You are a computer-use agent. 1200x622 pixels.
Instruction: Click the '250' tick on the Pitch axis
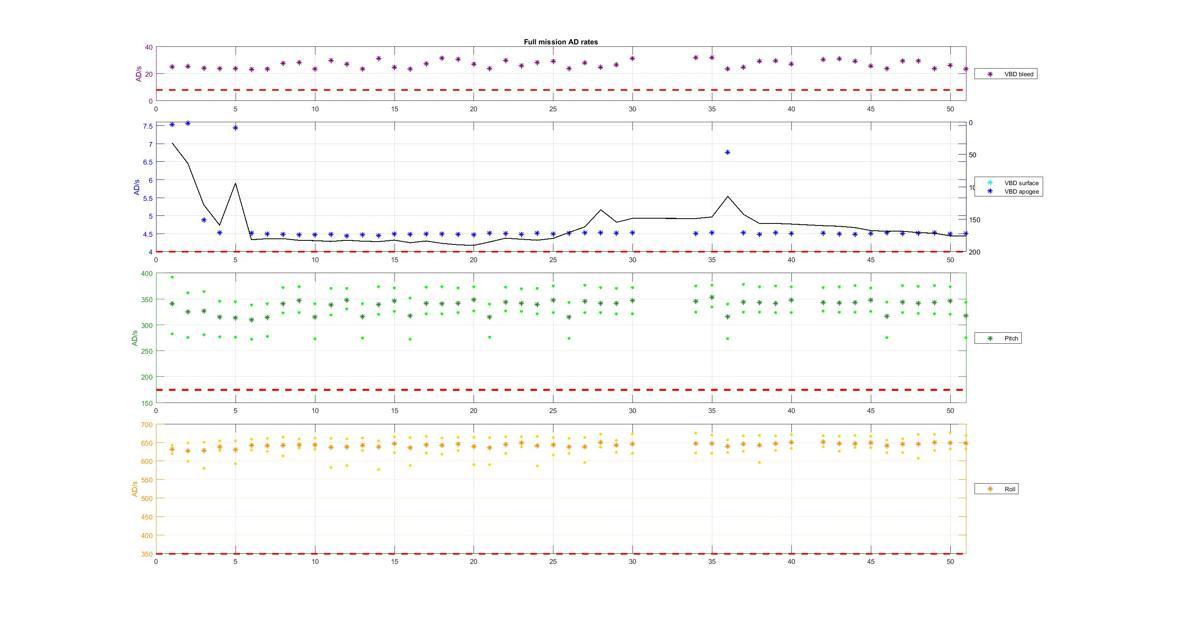tap(147, 351)
